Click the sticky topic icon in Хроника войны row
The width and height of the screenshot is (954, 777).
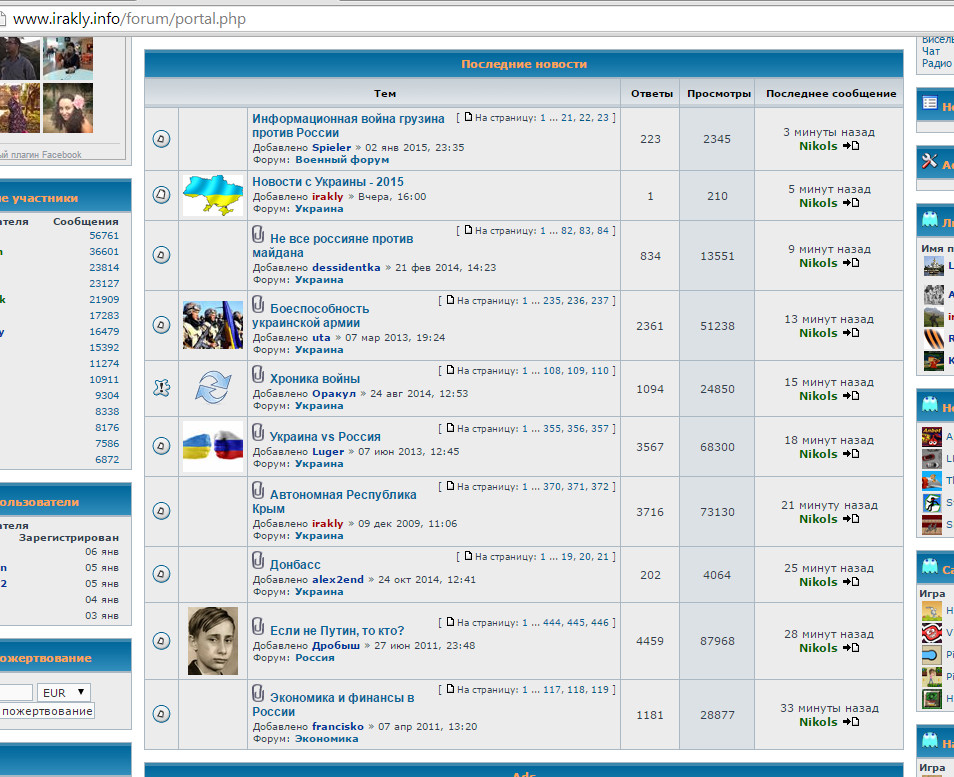point(161,389)
